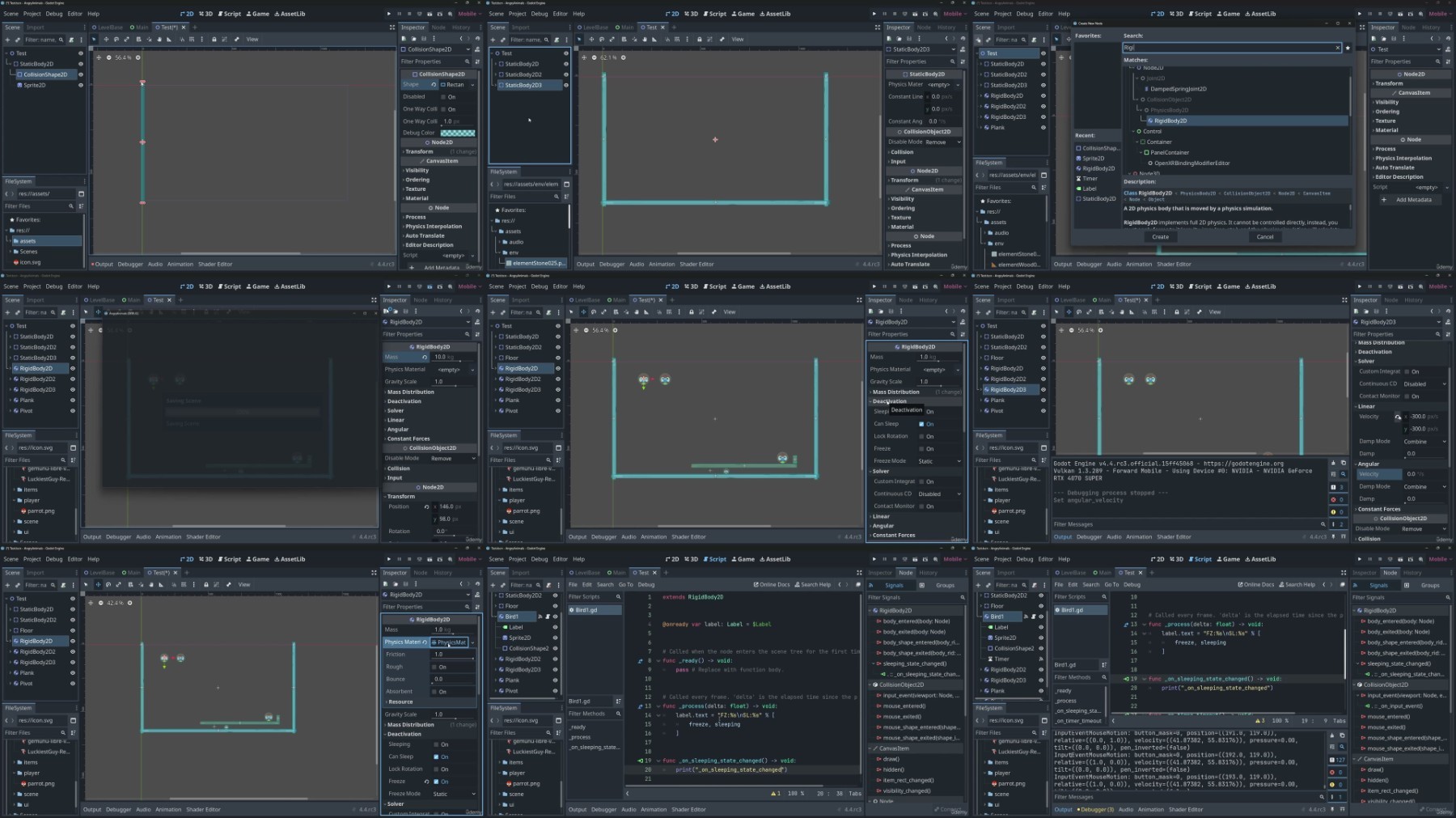This screenshot has height=818, width=1456.
Task: Select Timer from the Recent nodes list
Action: [x=1090, y=179]
